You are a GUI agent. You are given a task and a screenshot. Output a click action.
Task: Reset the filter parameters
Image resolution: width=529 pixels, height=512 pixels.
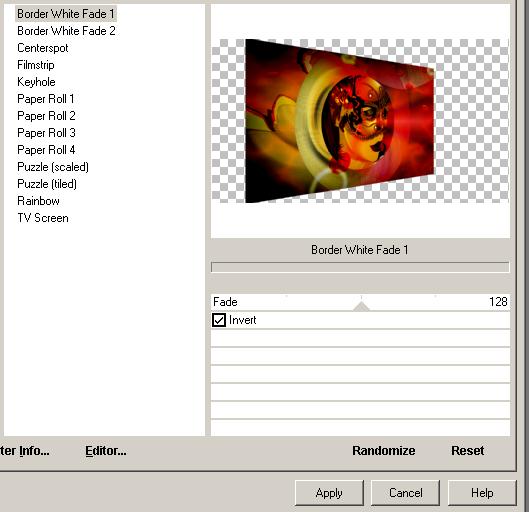[468, 451]
